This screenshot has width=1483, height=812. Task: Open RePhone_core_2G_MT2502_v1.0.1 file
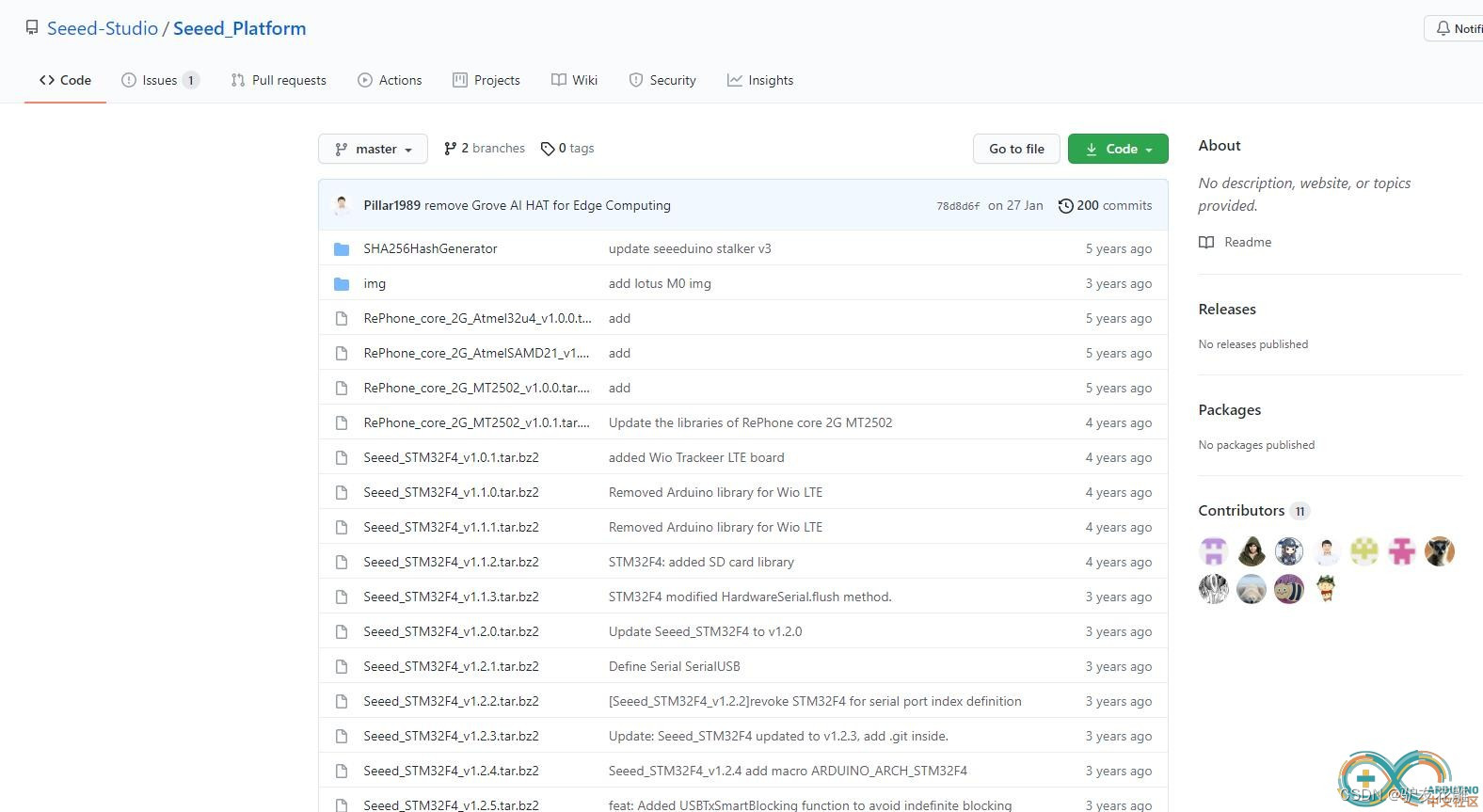point(477,422)
